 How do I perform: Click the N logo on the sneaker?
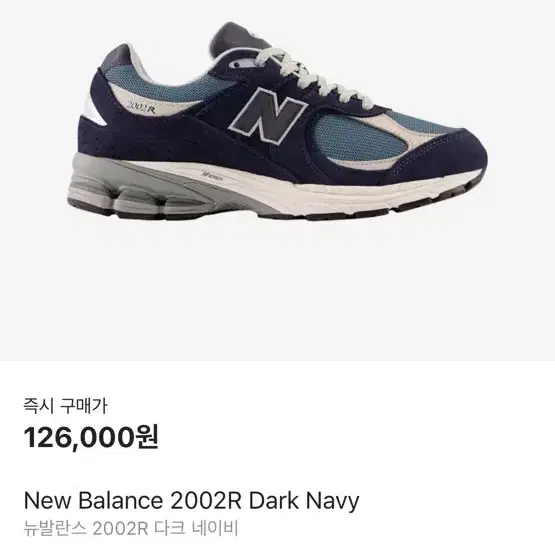coord(268,115)
